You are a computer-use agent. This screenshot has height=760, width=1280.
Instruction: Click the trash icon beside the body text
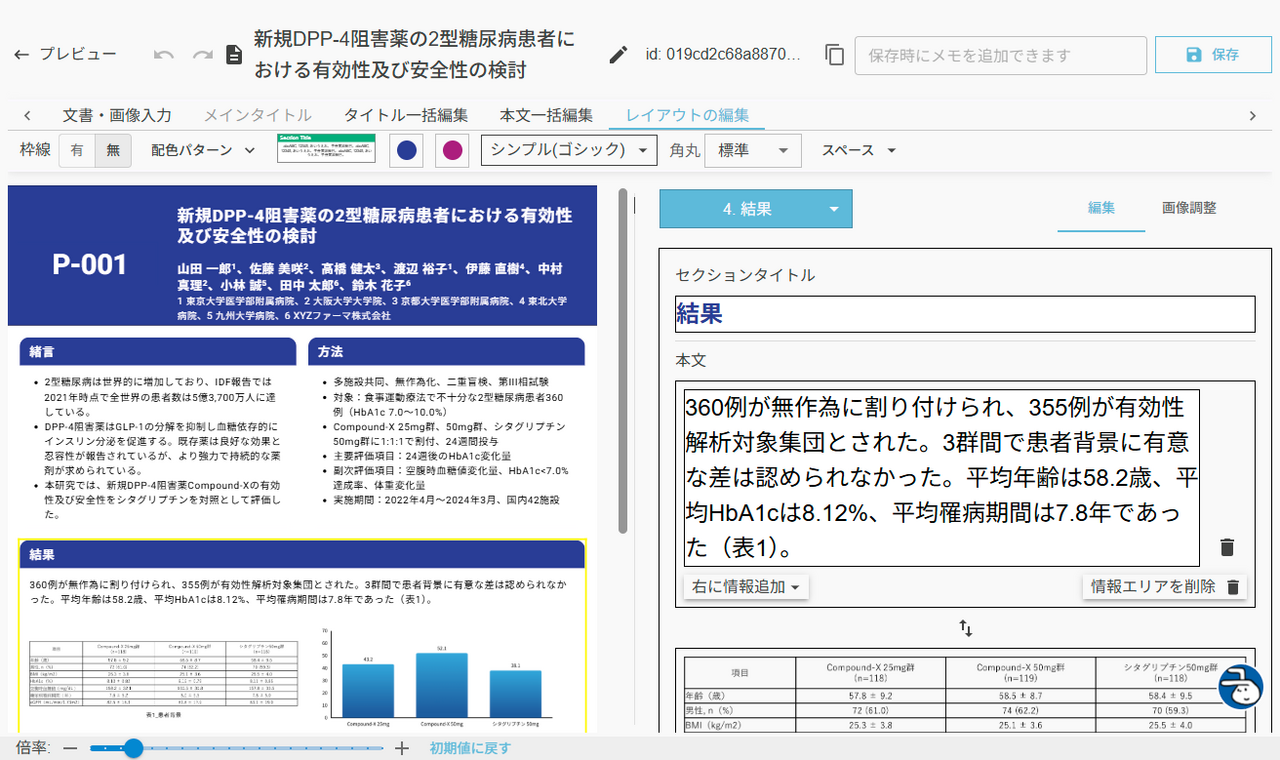[1227, 547]
